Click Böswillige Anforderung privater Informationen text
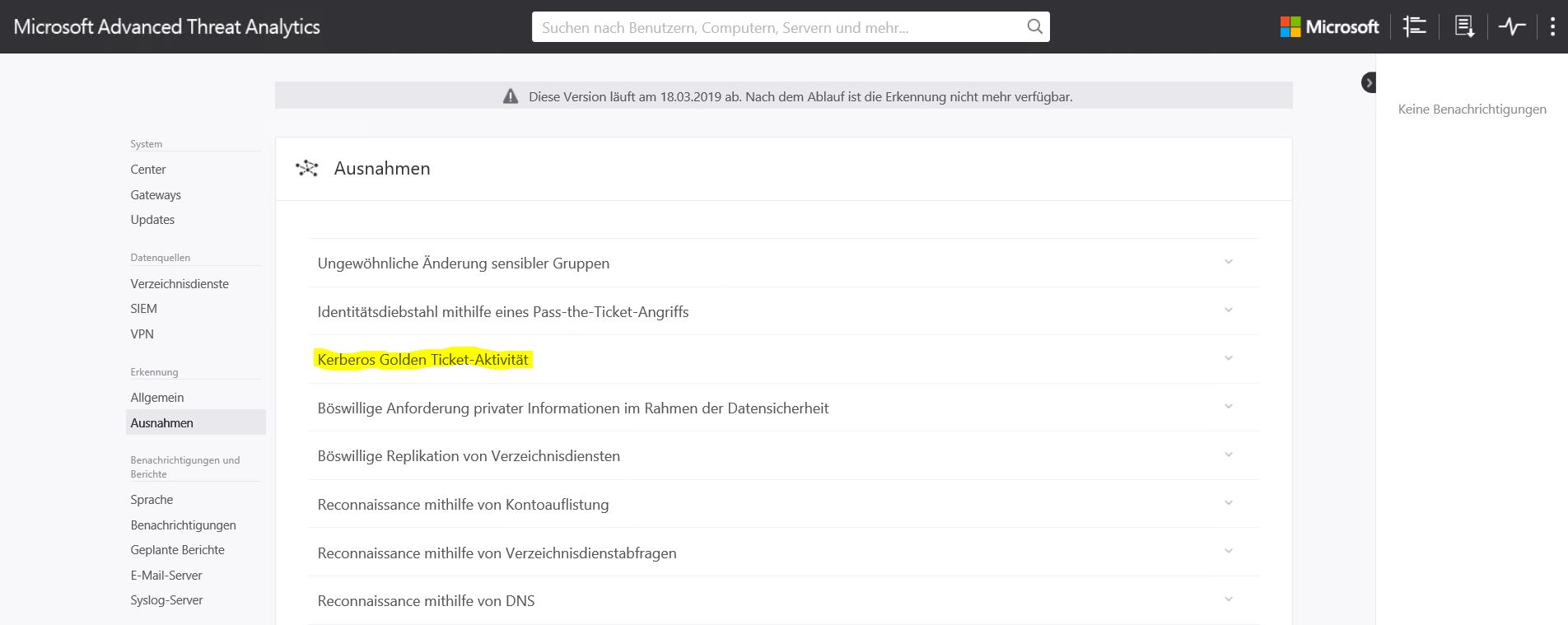The image size is (1568, 625). coord(573,408)
